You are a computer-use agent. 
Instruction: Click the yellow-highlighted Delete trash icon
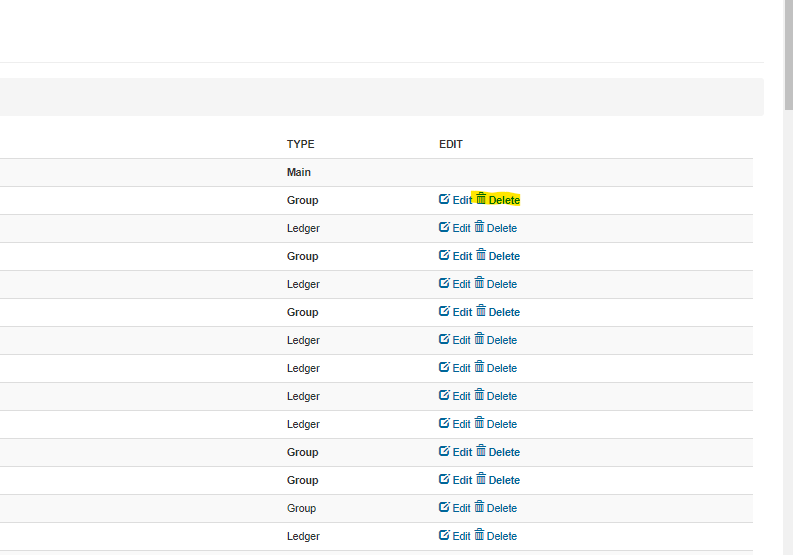tap(481, 199)
